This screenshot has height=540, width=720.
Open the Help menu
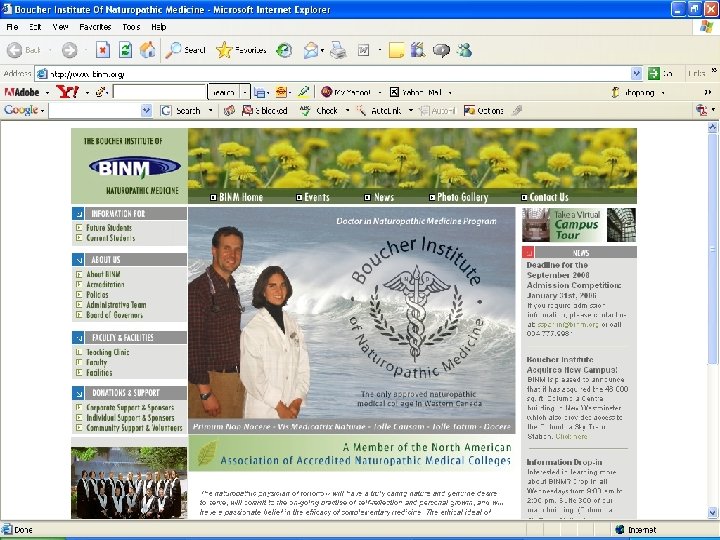158,27
